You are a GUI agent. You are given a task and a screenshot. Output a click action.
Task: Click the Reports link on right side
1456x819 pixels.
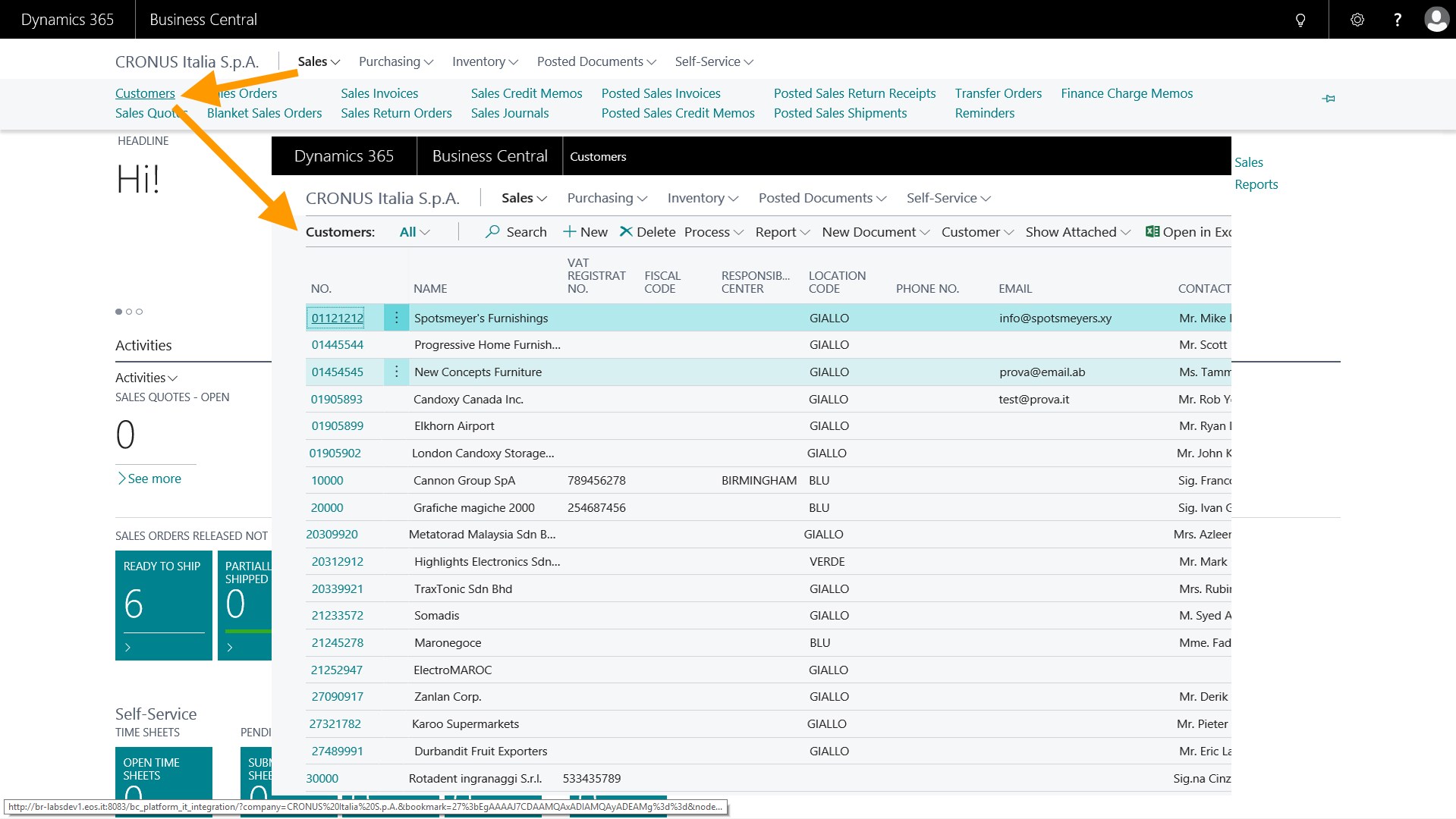click(x=1256, y=184)
